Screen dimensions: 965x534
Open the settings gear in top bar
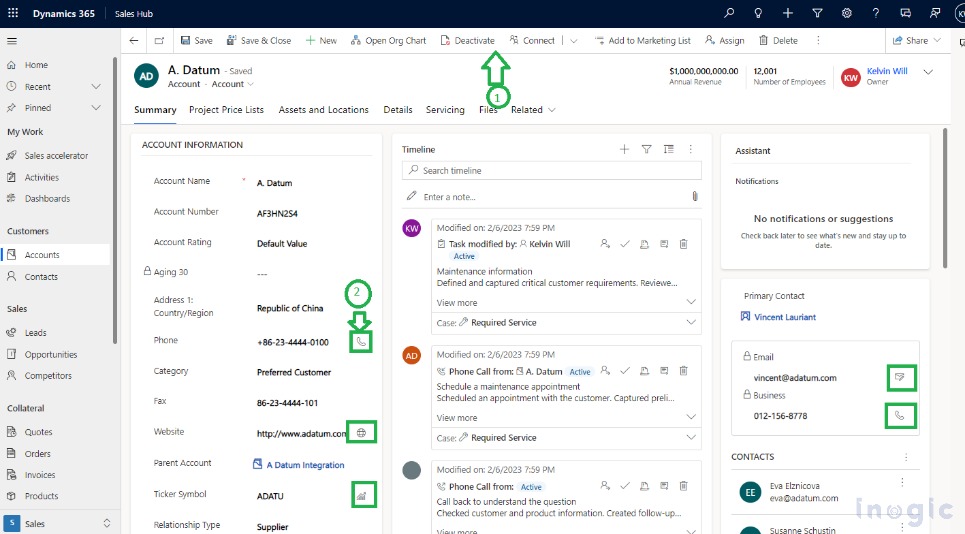[x=847, y=13]
